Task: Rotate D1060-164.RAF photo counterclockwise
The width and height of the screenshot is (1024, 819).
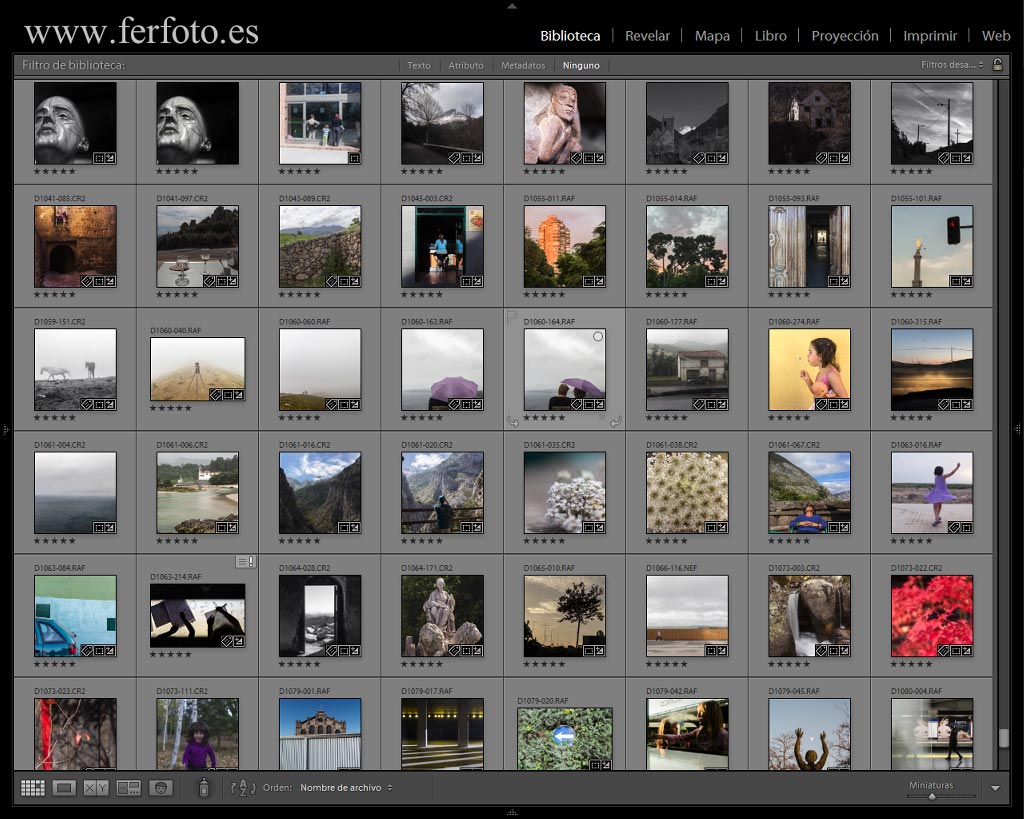Action: (x=513, y=422)
